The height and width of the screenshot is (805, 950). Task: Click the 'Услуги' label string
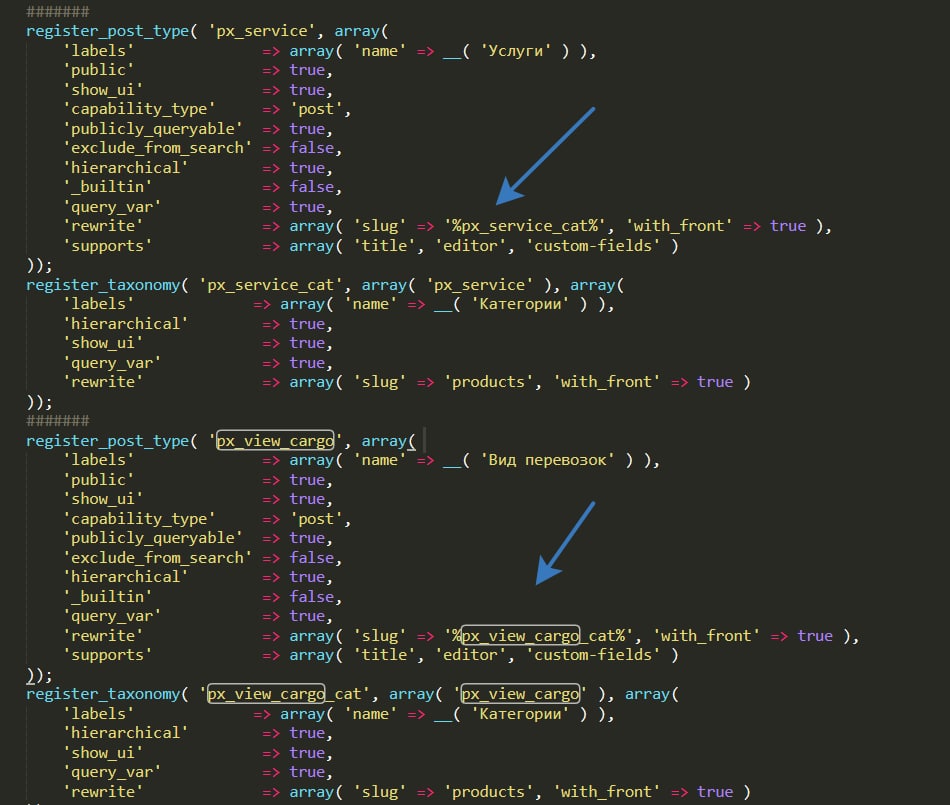coord(516,51)
